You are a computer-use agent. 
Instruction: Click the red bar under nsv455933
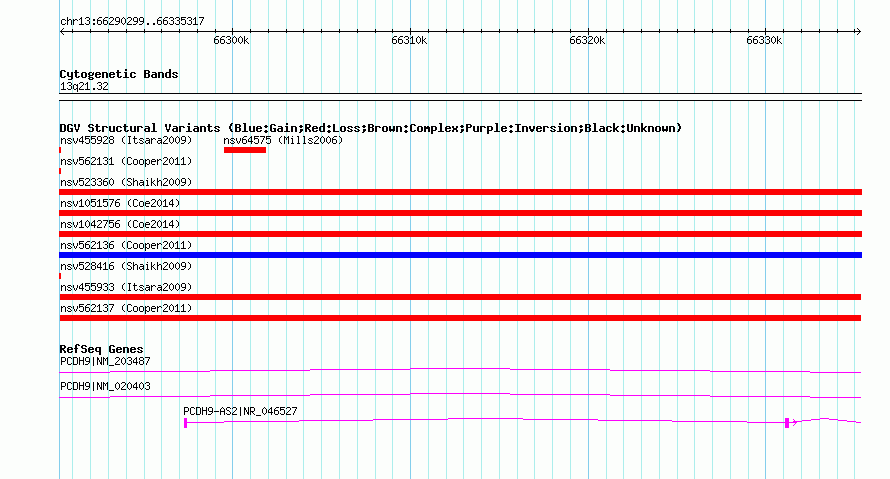(460, 297)
